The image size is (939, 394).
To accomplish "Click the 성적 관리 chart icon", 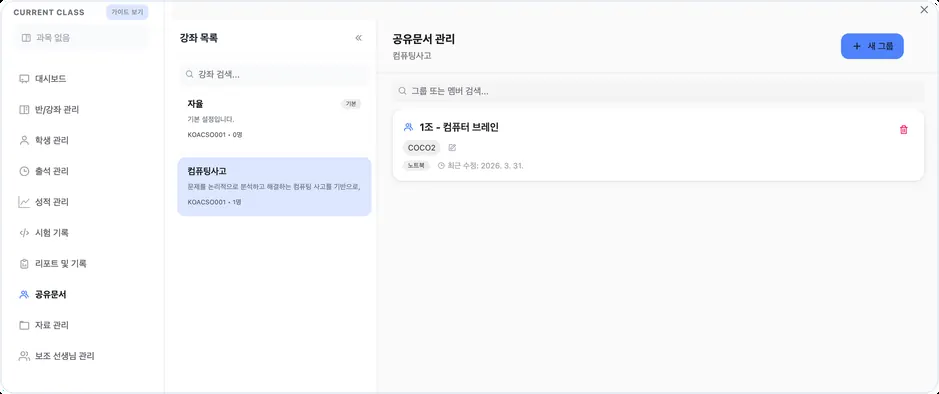I will click(24, 202).
